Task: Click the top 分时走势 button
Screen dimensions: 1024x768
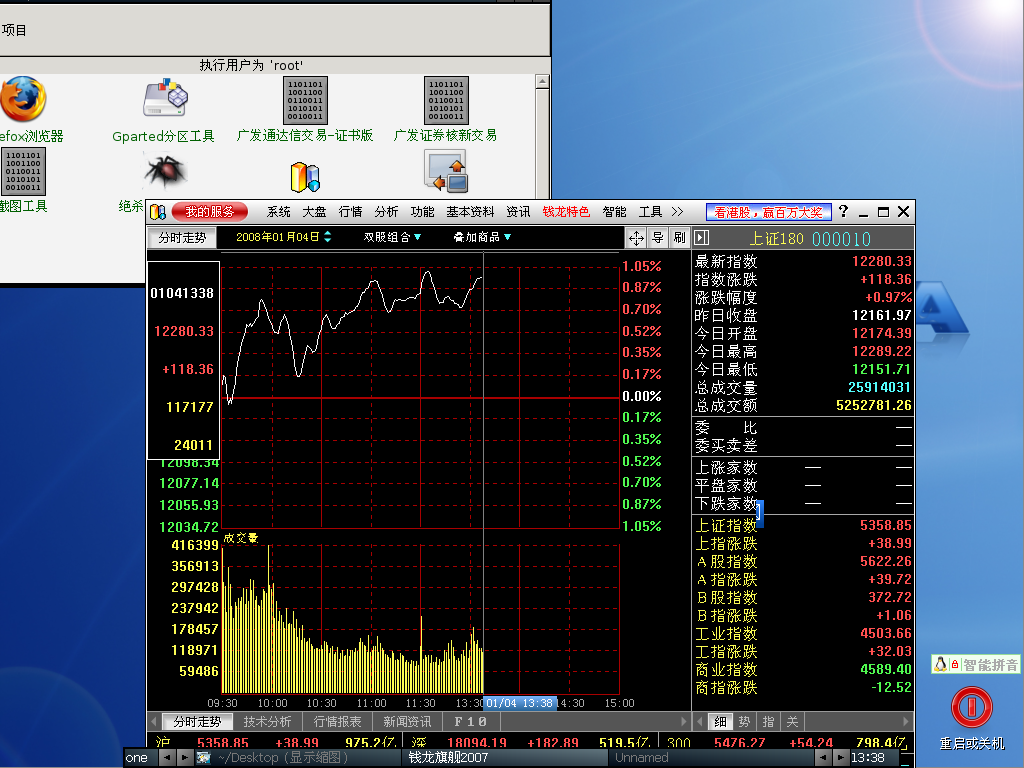Action: click(182, 238)
